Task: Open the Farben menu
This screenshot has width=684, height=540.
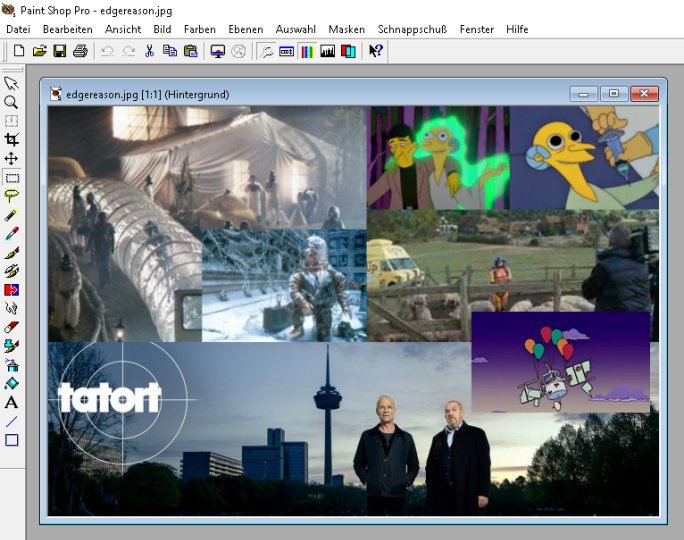Action: click(x=200, y=29)
